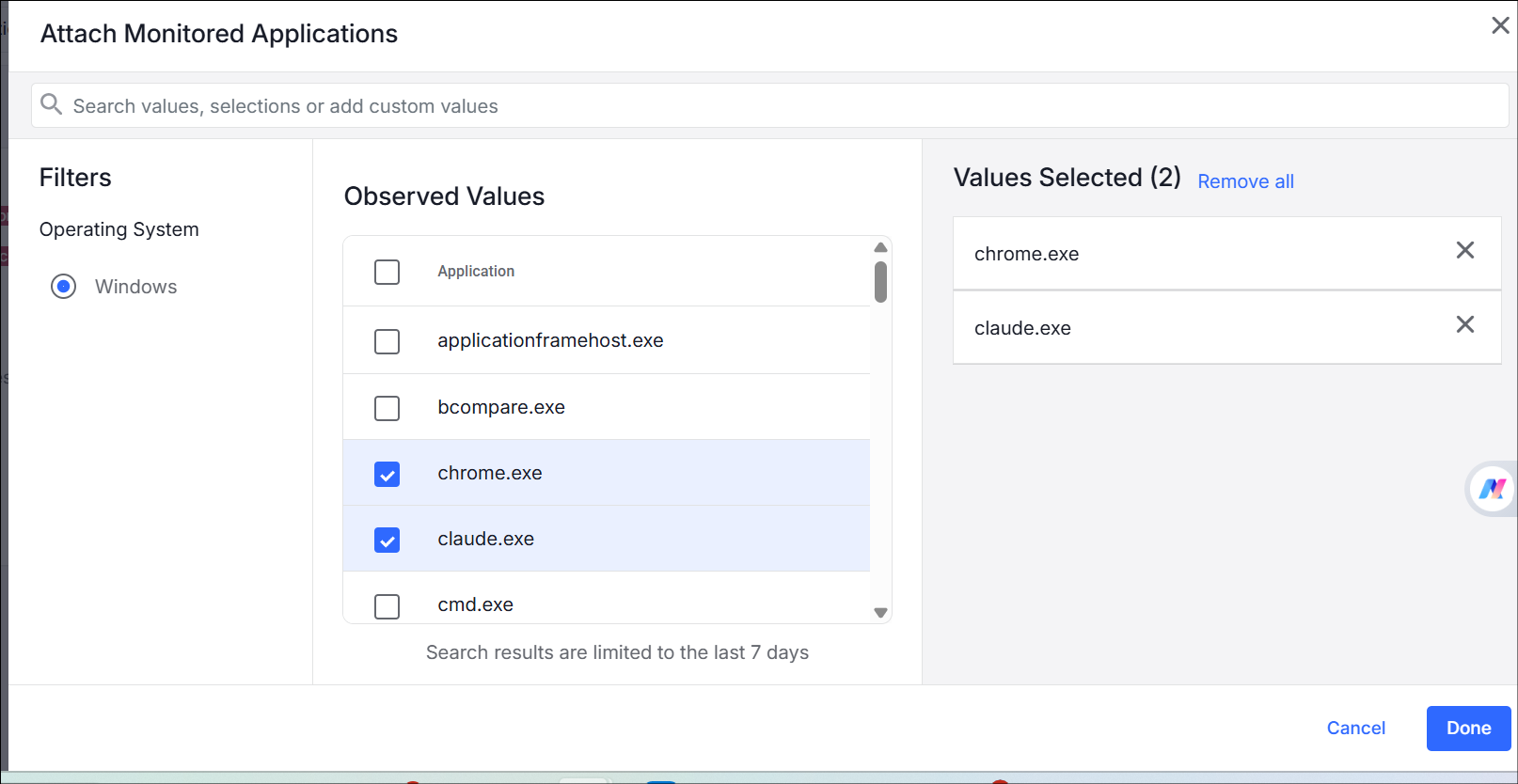Click the search magnifier icon
The height and width of the screenshot is (784, 1518).
[x=52, y=104]
